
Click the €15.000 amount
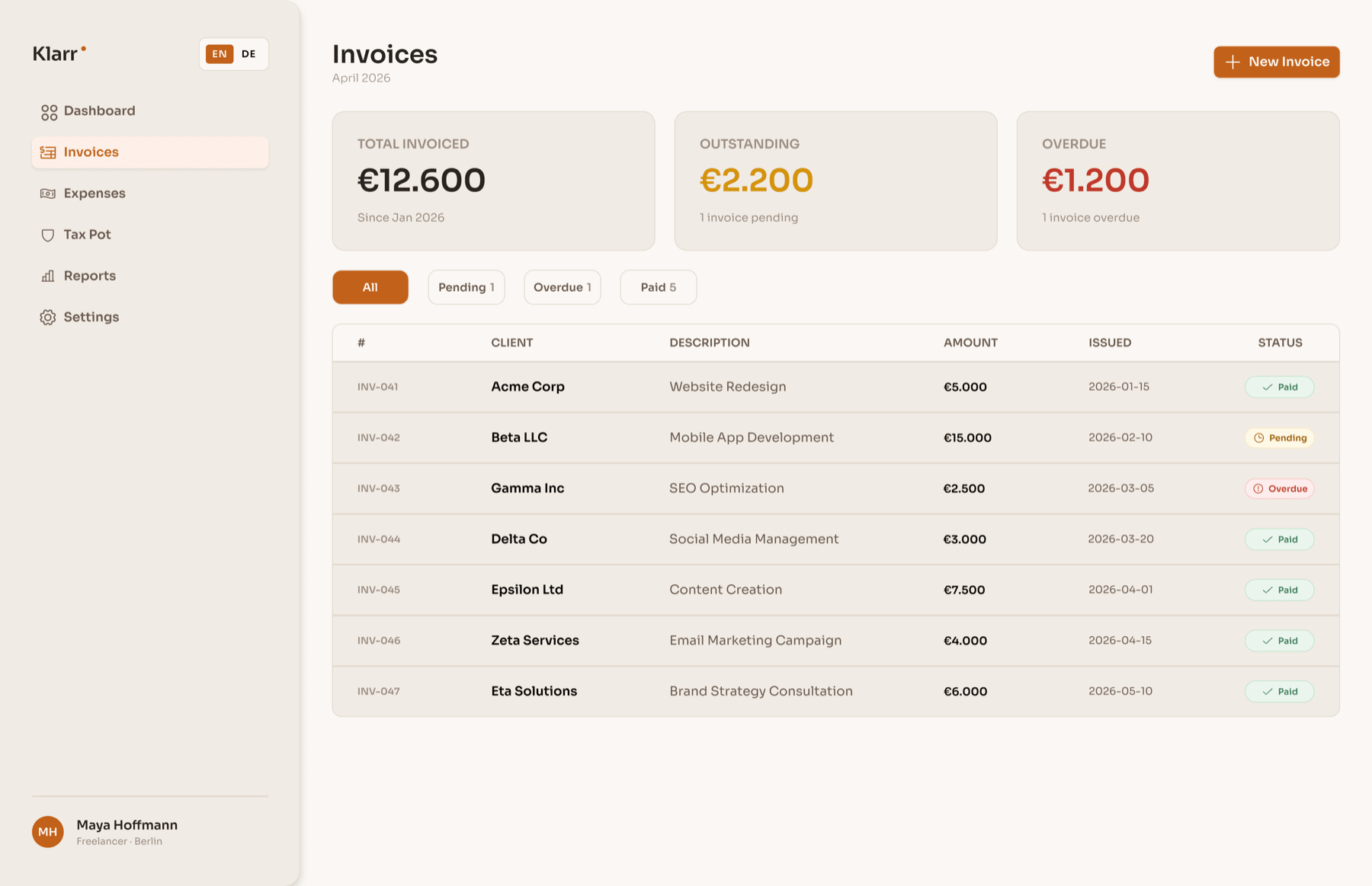[967, 438]
